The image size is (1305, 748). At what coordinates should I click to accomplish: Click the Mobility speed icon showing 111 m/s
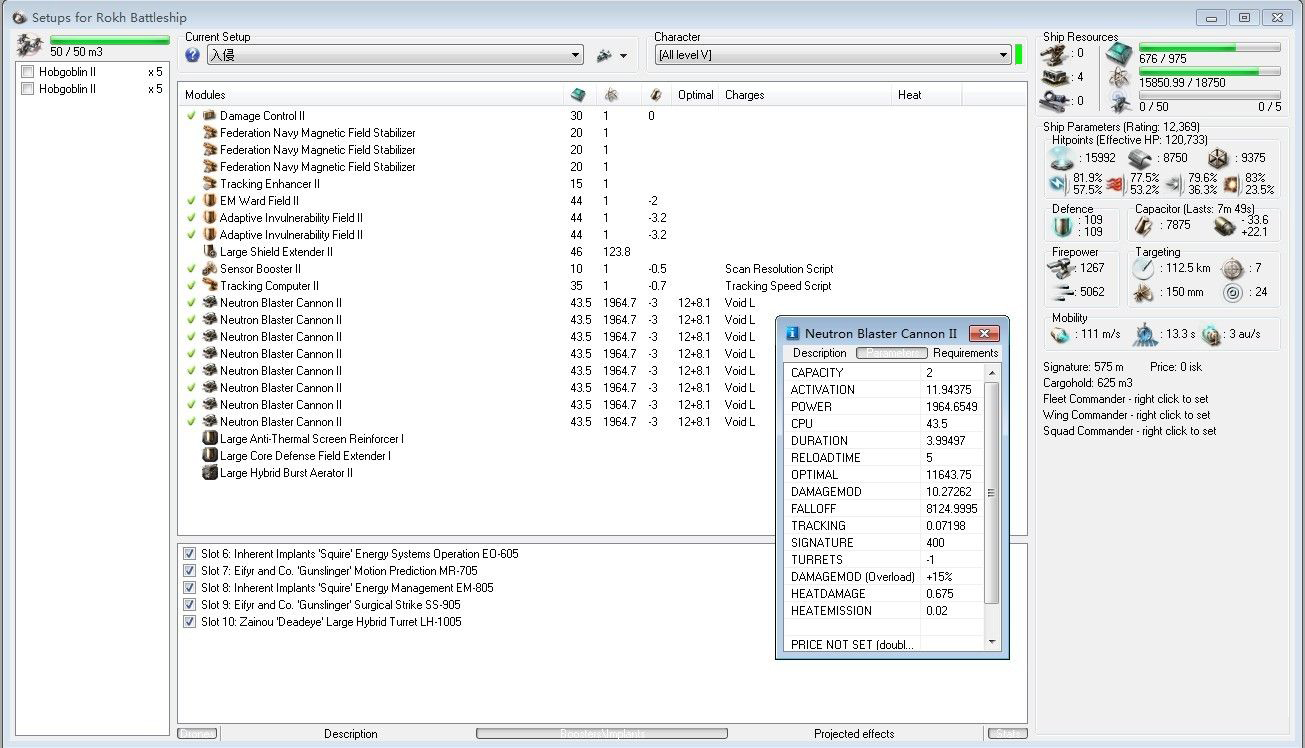tap(1061, 333)
